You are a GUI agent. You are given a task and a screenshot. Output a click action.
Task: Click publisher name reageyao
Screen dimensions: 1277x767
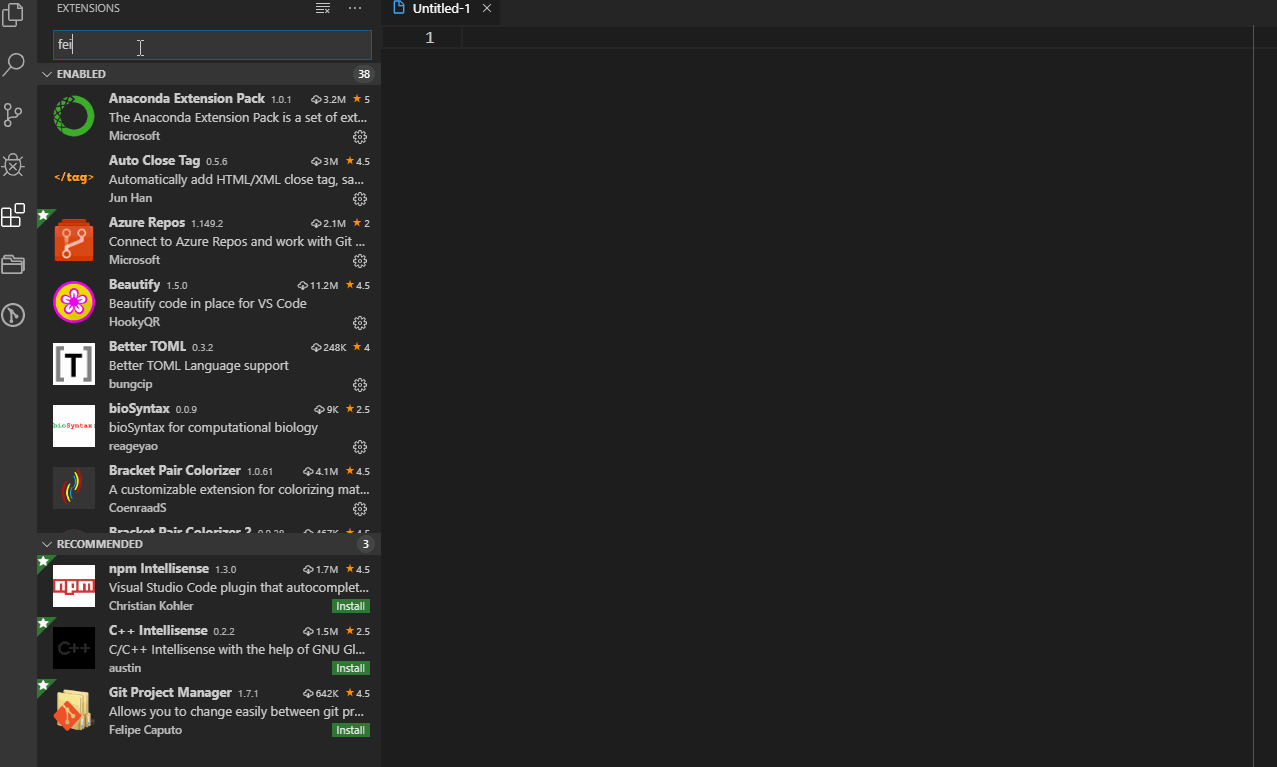tap(133, 446)
